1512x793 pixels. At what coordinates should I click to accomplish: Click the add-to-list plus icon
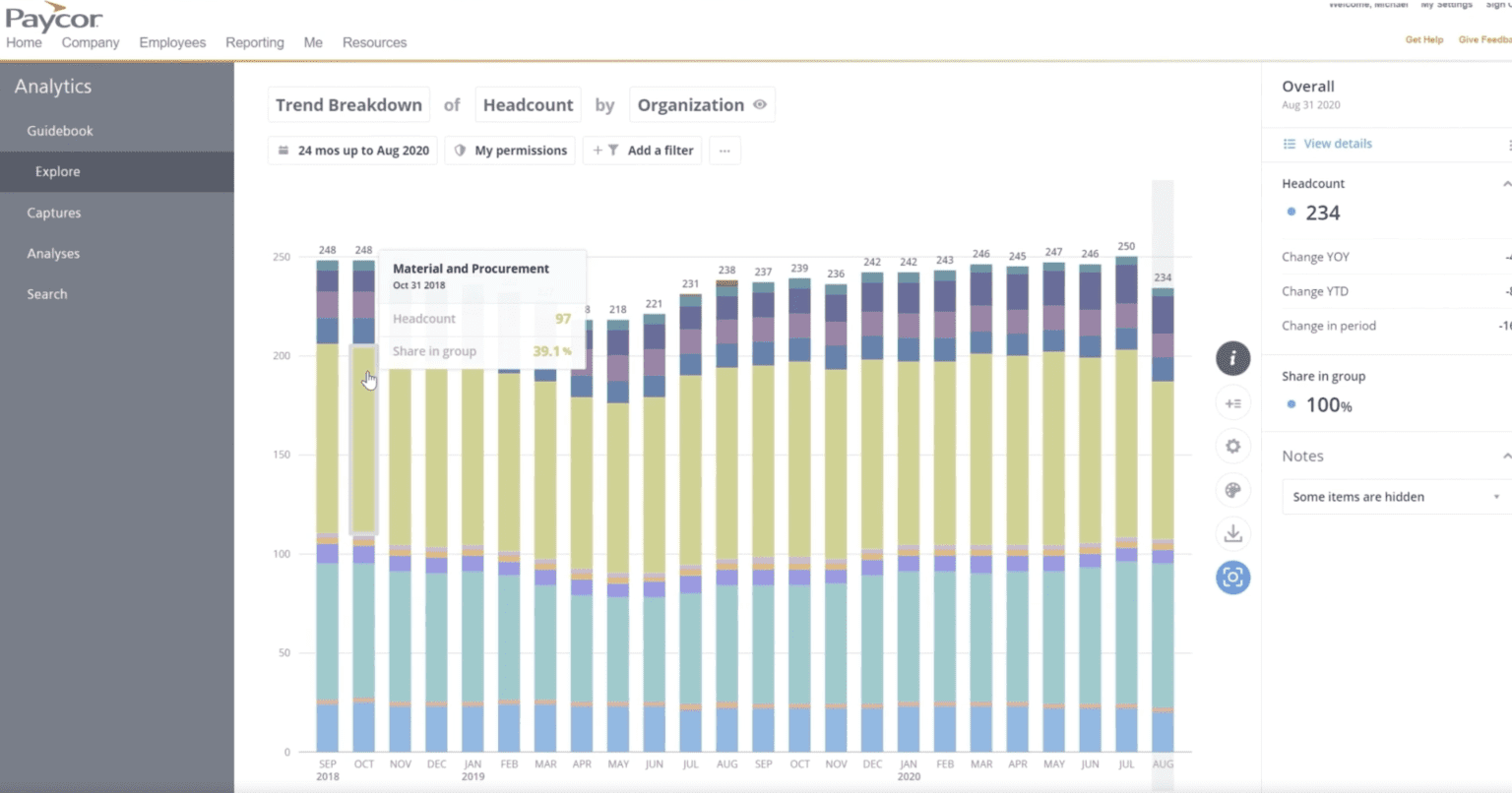(x=1232, y=402)
